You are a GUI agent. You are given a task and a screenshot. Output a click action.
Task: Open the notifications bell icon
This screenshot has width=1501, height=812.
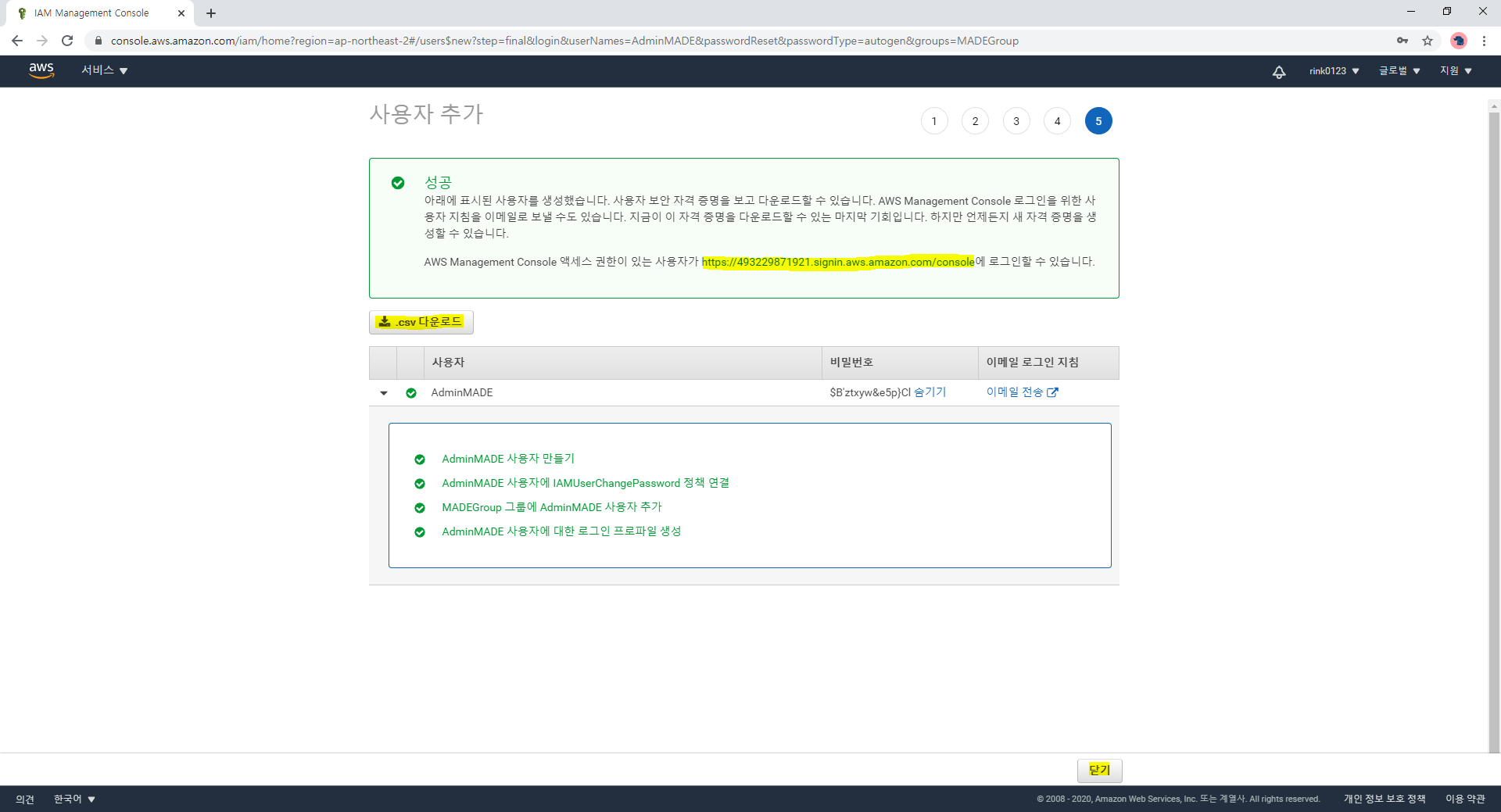[1279, 72]
